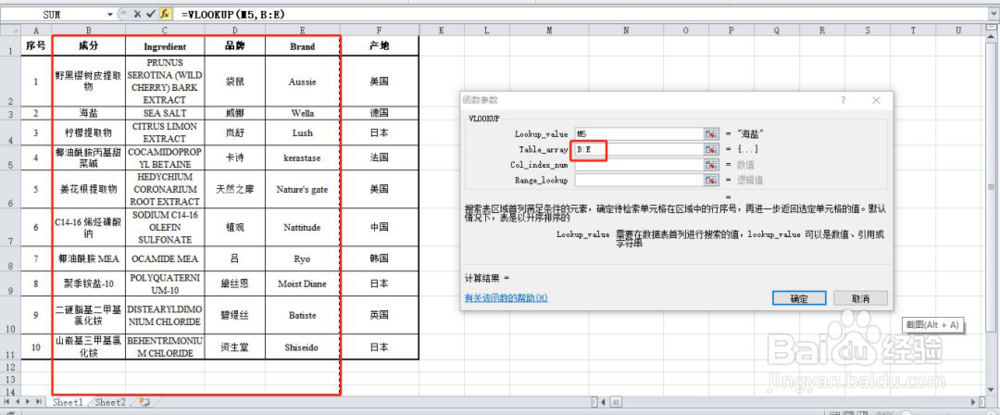Select the Lush brand cell

(302, 133)
